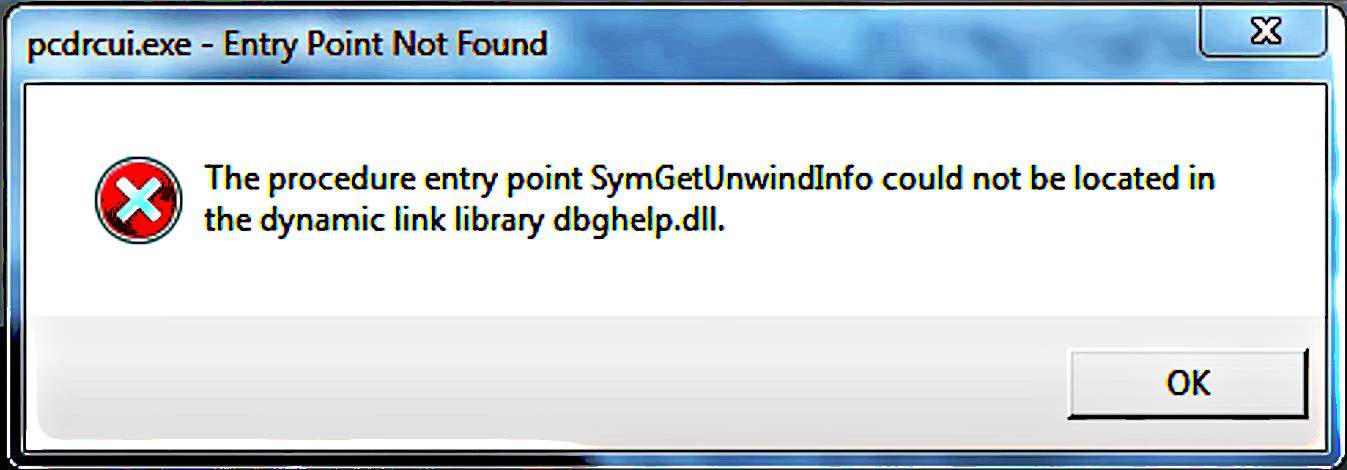The width and height of the screenshot is (1347, 470).
Task: Click the blank area right of the message text
Action: 1270,200
